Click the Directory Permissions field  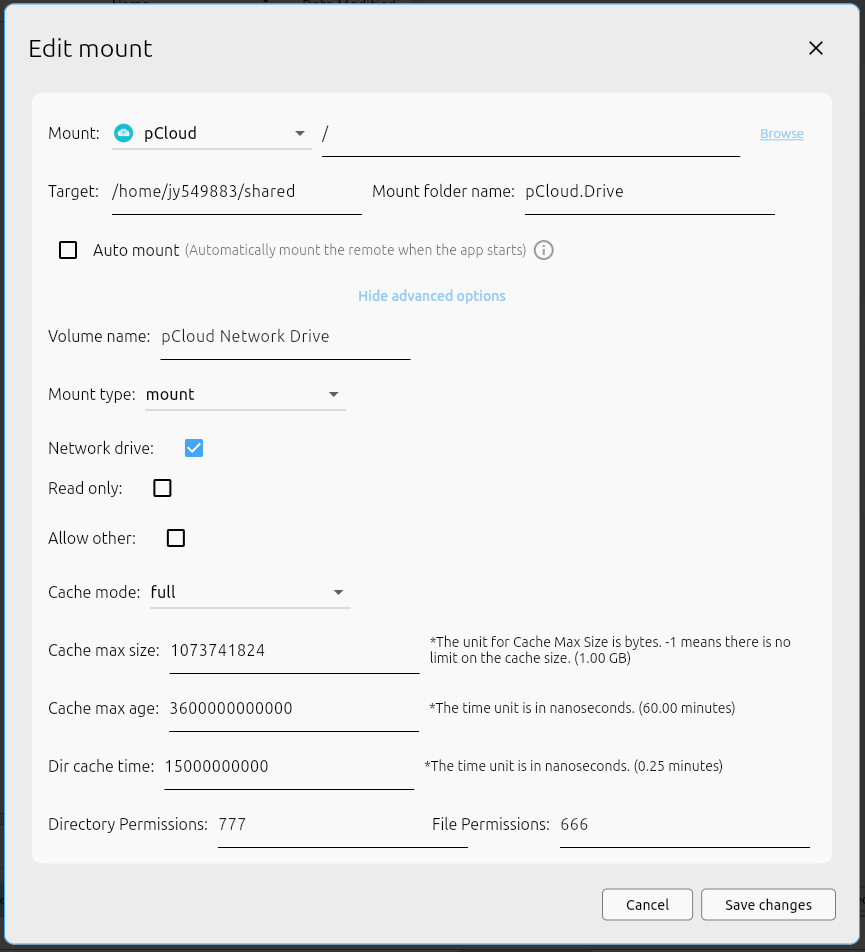click(342, 824)
